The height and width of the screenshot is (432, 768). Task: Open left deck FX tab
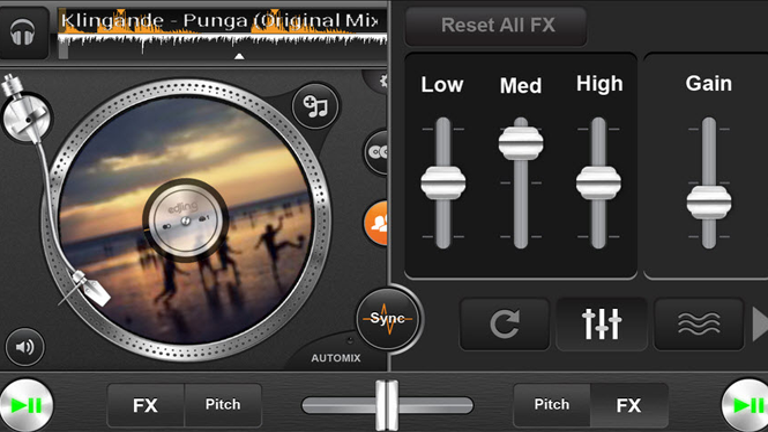[x=145, y=405]
